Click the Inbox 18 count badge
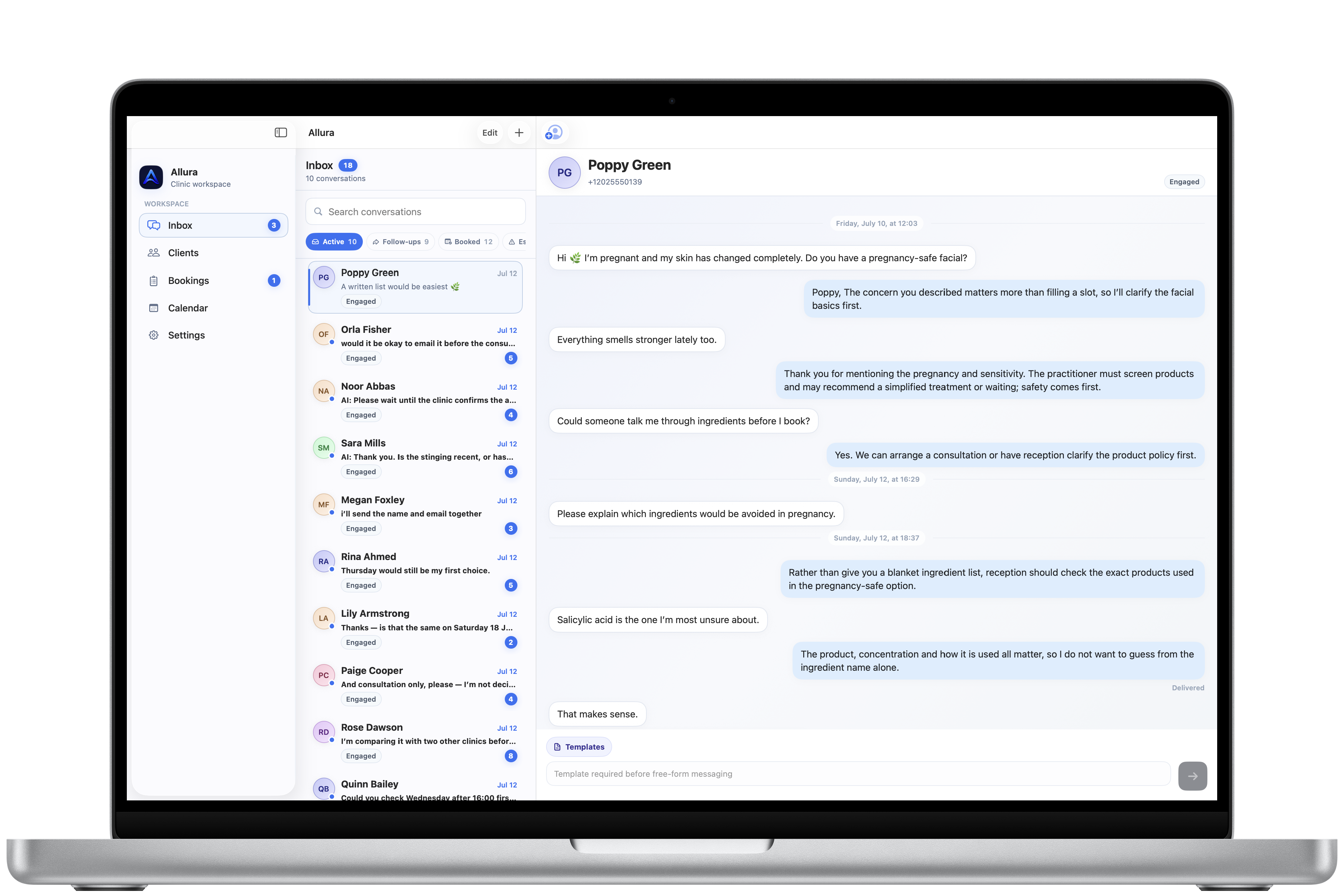 click(347, 165)
